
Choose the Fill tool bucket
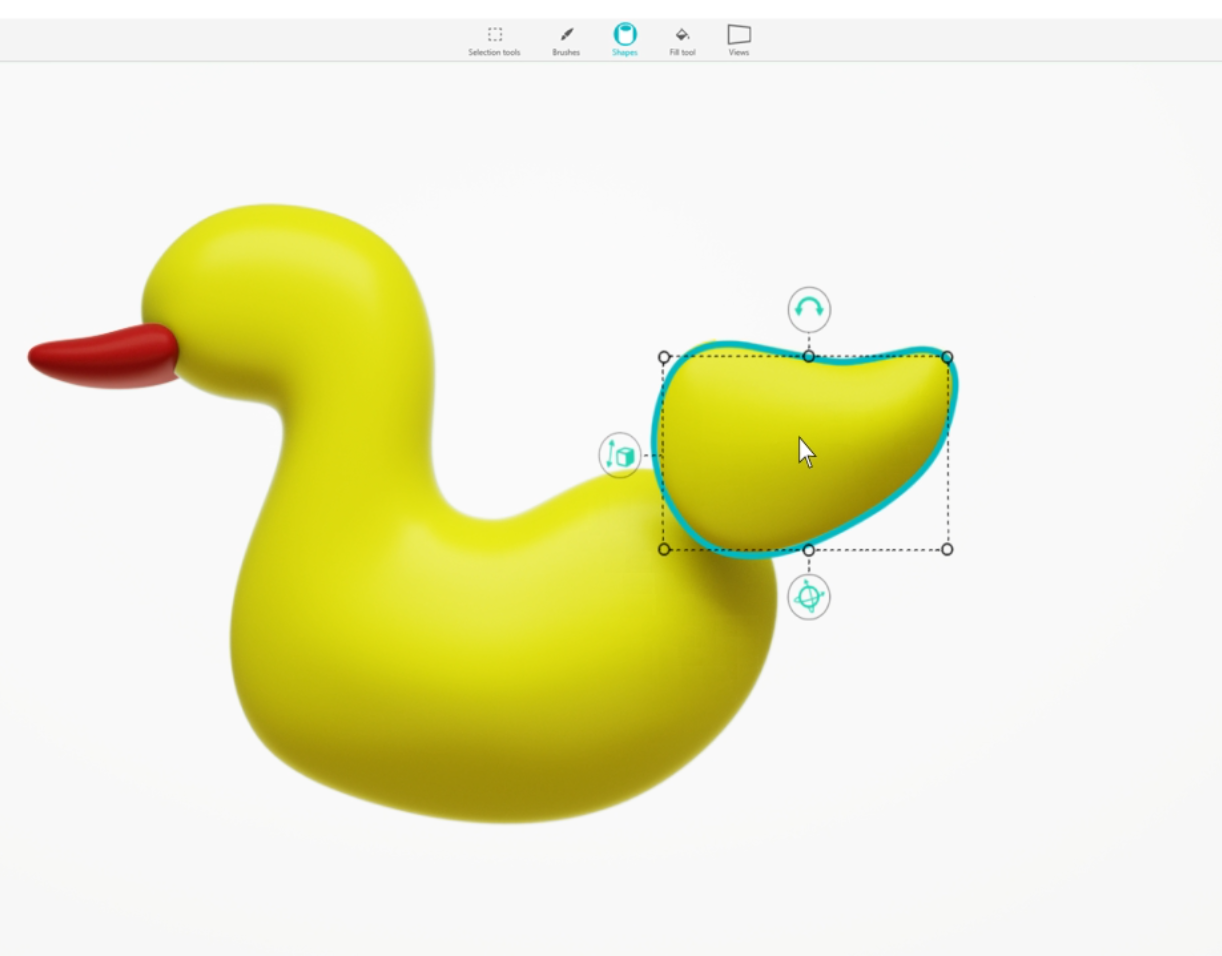coord(682,40)
